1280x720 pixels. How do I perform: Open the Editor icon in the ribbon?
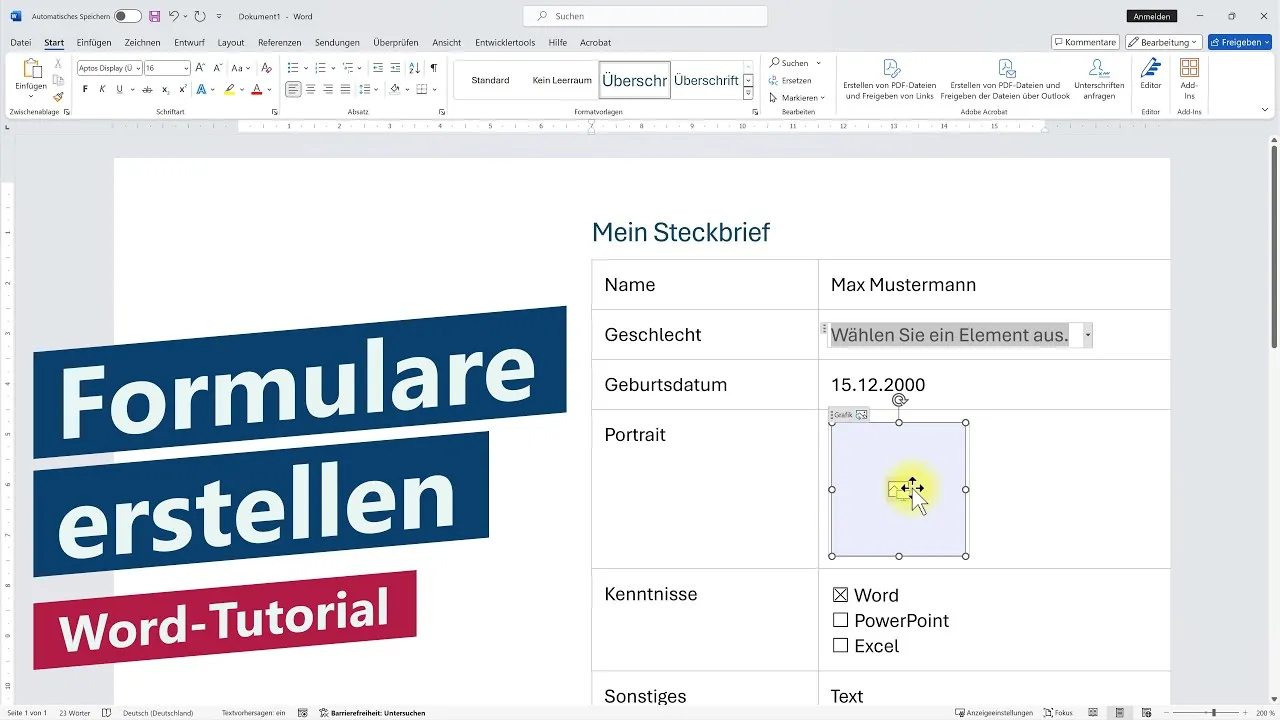[1150, 75]
